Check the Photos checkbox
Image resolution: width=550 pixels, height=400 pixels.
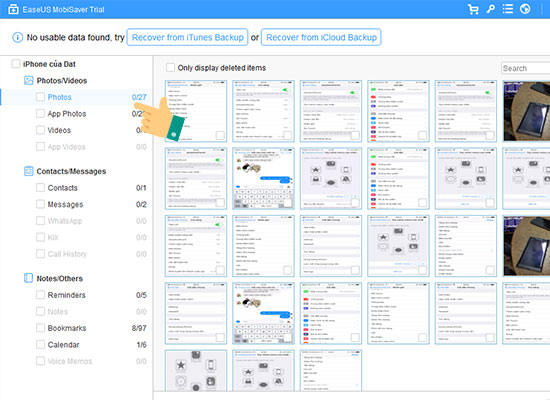click(40, 97)
